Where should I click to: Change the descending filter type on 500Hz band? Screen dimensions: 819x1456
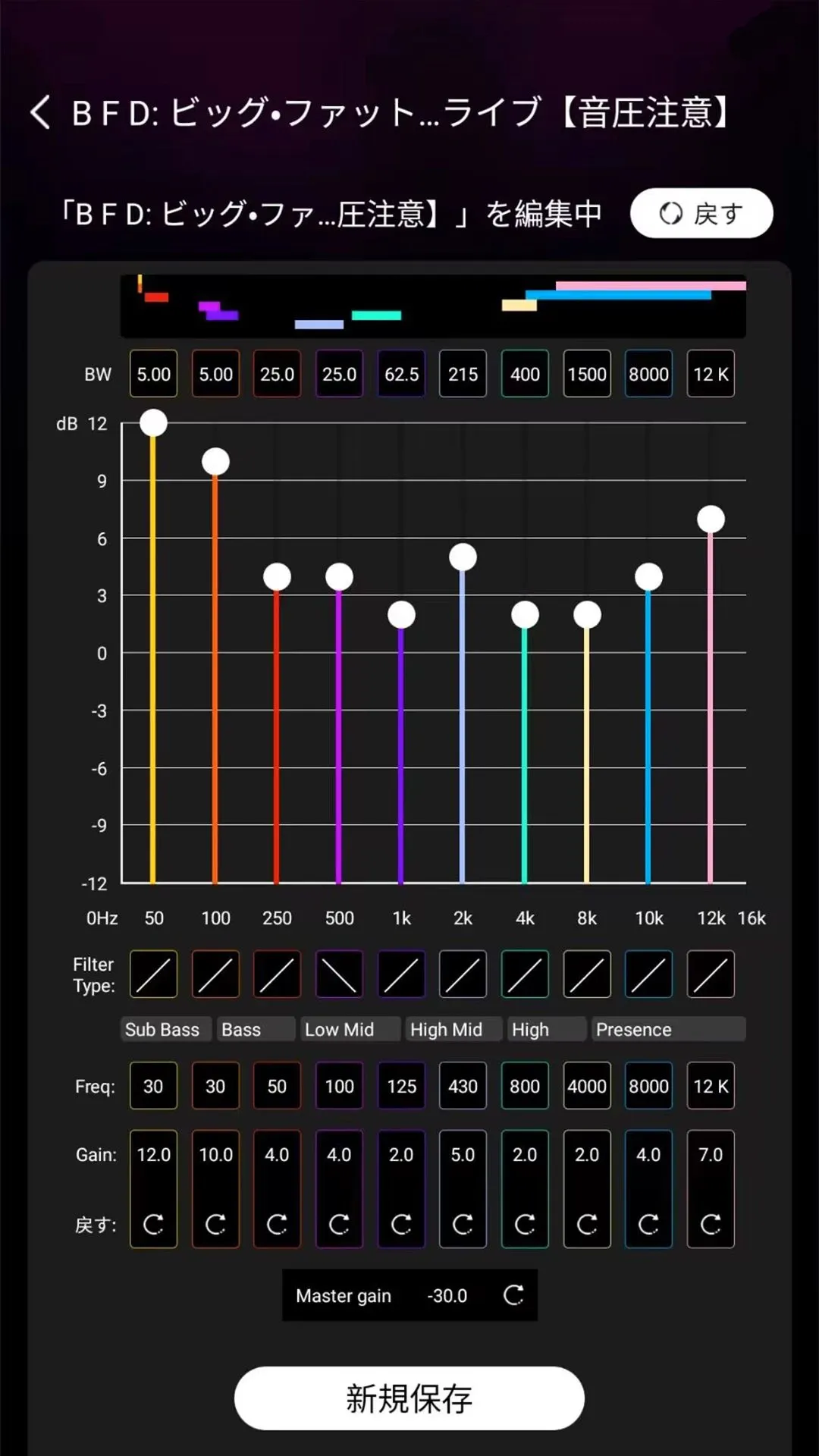tap(339, 974)
